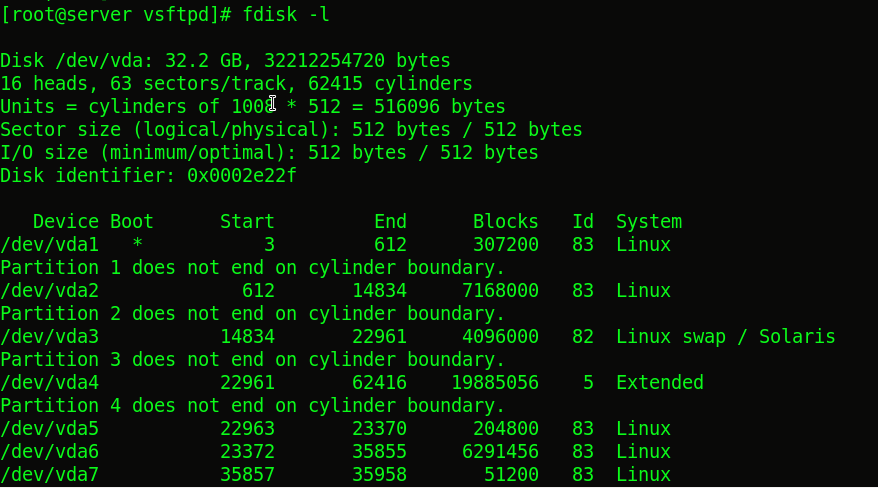Click the boot asterisk on the vda1 row
This screenshot has height=488, width=878.
(137, 245)
